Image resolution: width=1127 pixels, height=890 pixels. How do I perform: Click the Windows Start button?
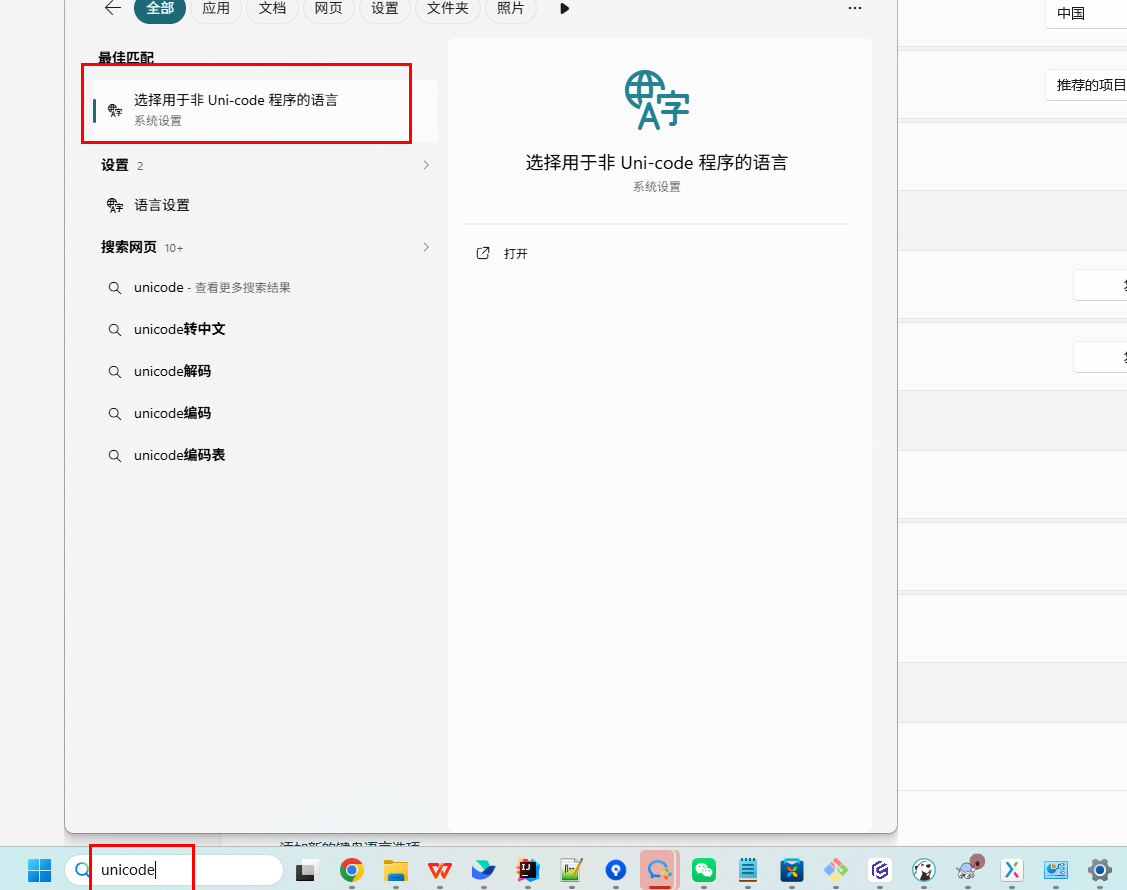pyautogui.click(x=39, y=870)
